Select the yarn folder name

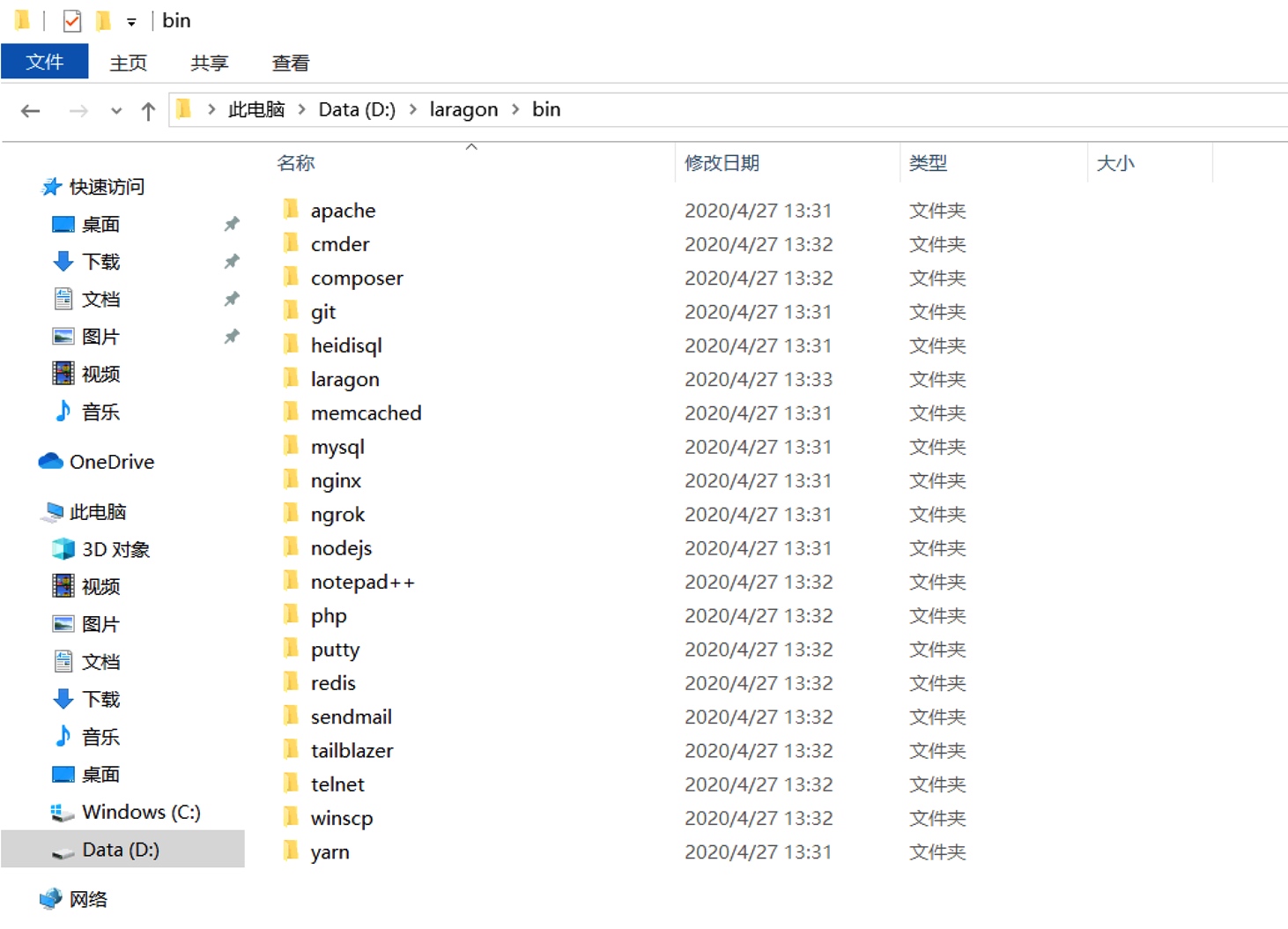[x=329, y=852]
